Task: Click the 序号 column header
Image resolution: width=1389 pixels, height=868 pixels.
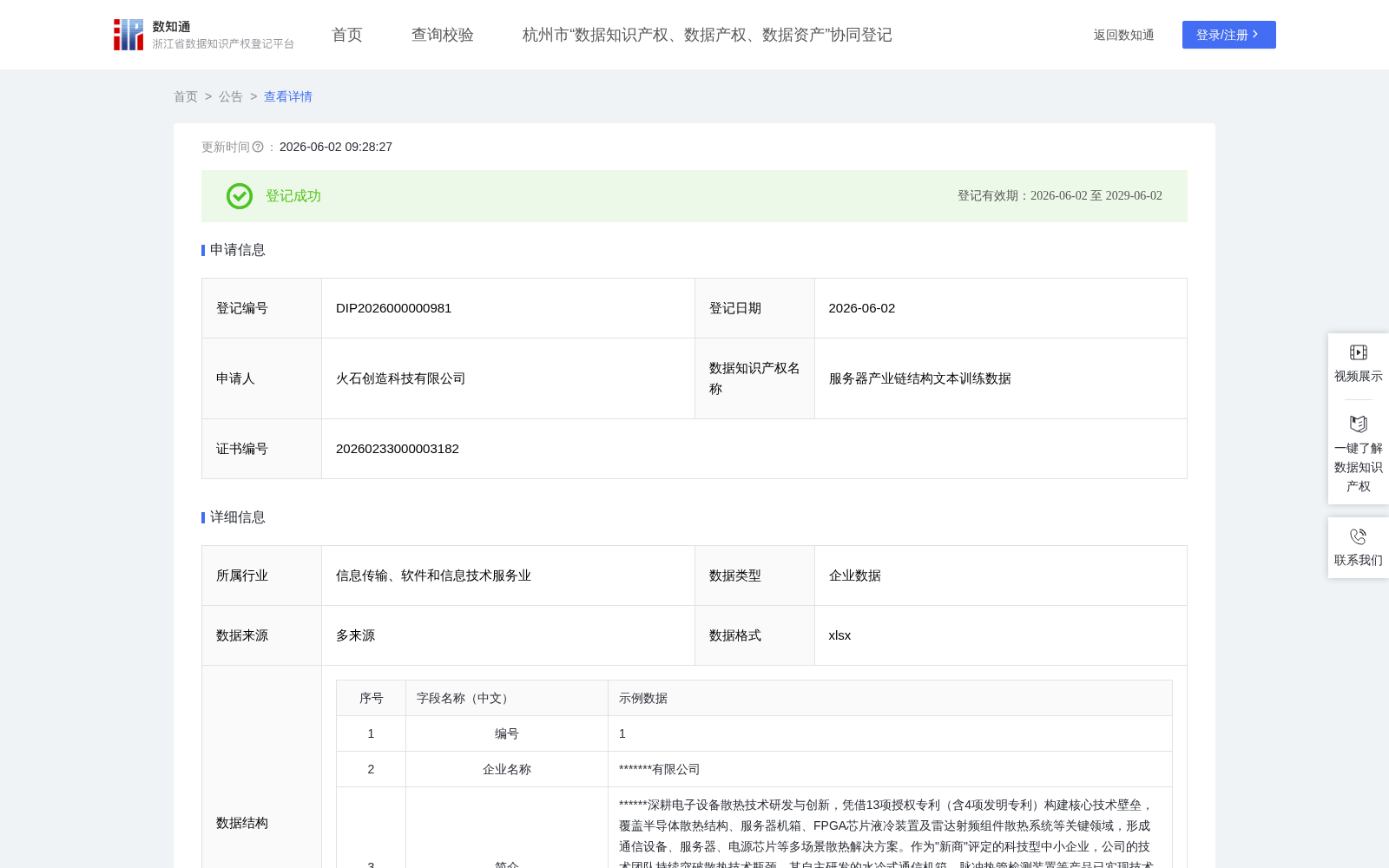Action: coord(372,698)
